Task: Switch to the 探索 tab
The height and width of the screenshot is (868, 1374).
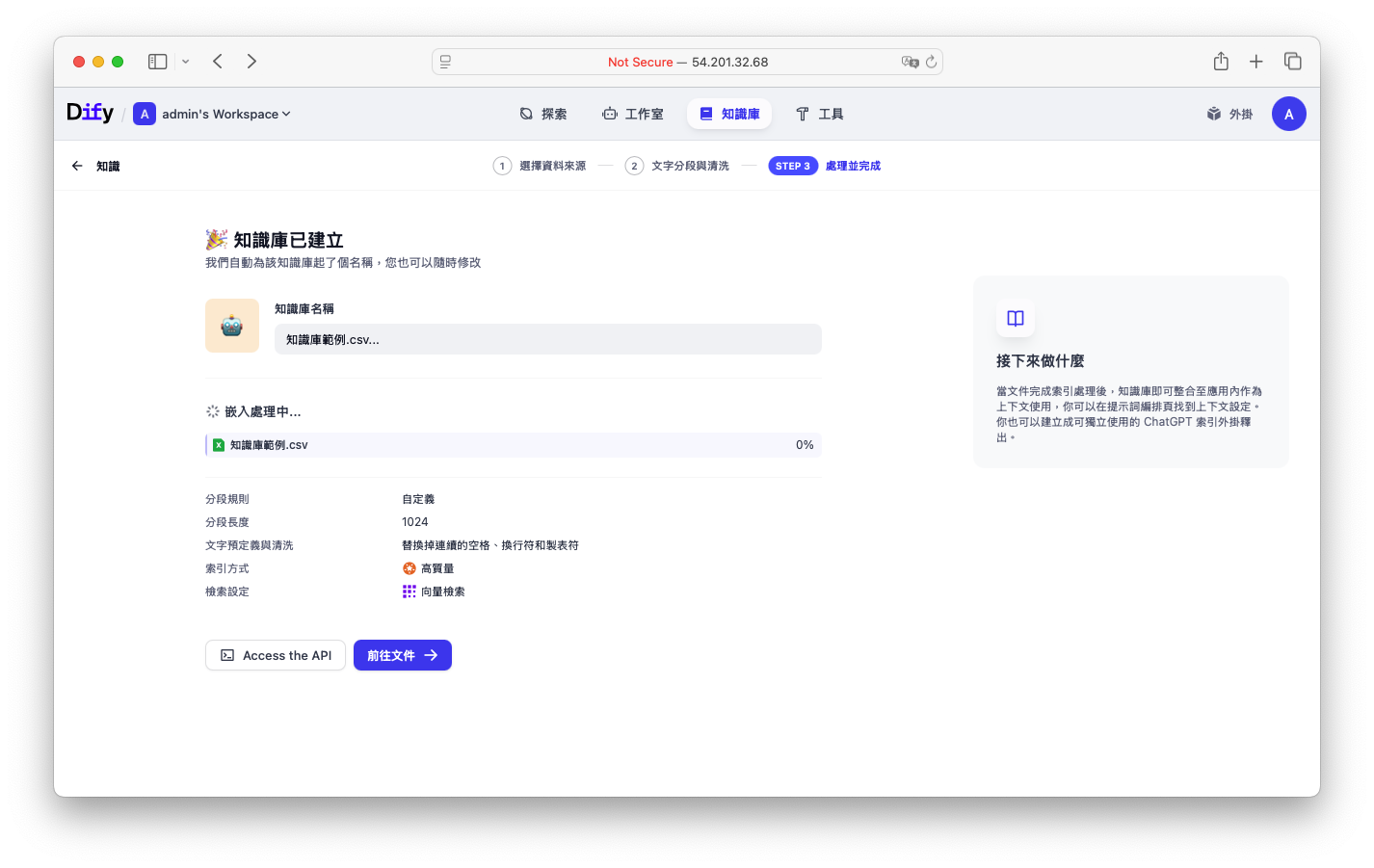Action: point(543,114)
